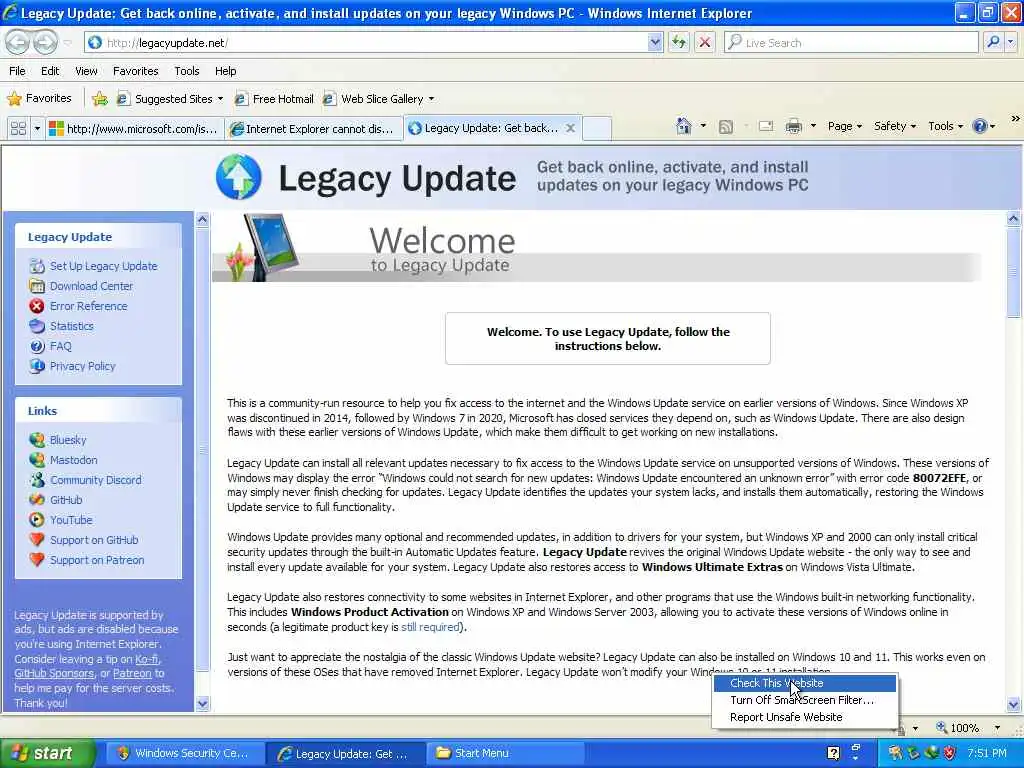Open a new blank tab
This screenshot has height=768, width=1024.
(596, 128)
